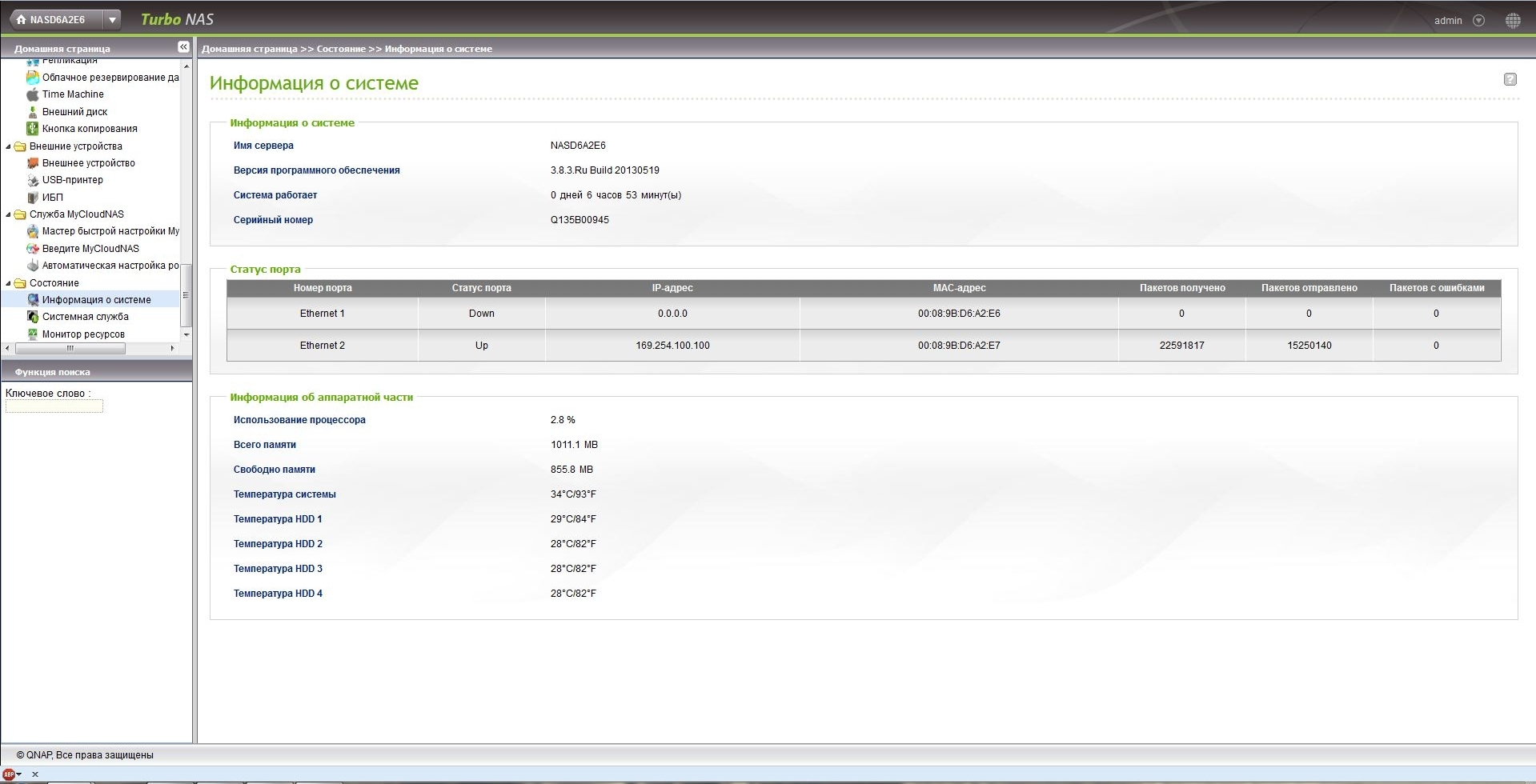Open Системная служба page

(x=86, y=317)
